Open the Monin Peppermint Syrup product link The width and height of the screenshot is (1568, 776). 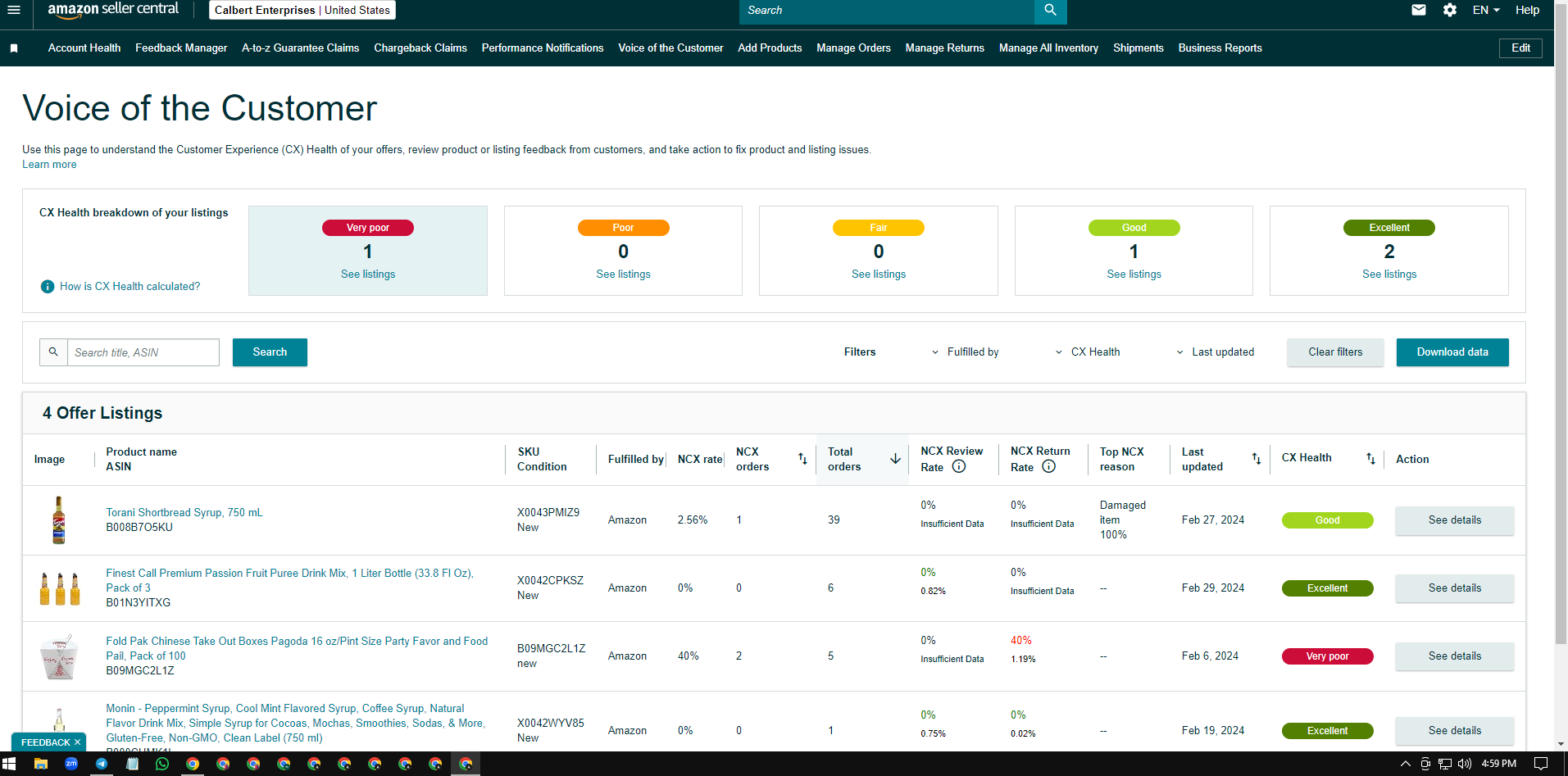pos(296,724)
